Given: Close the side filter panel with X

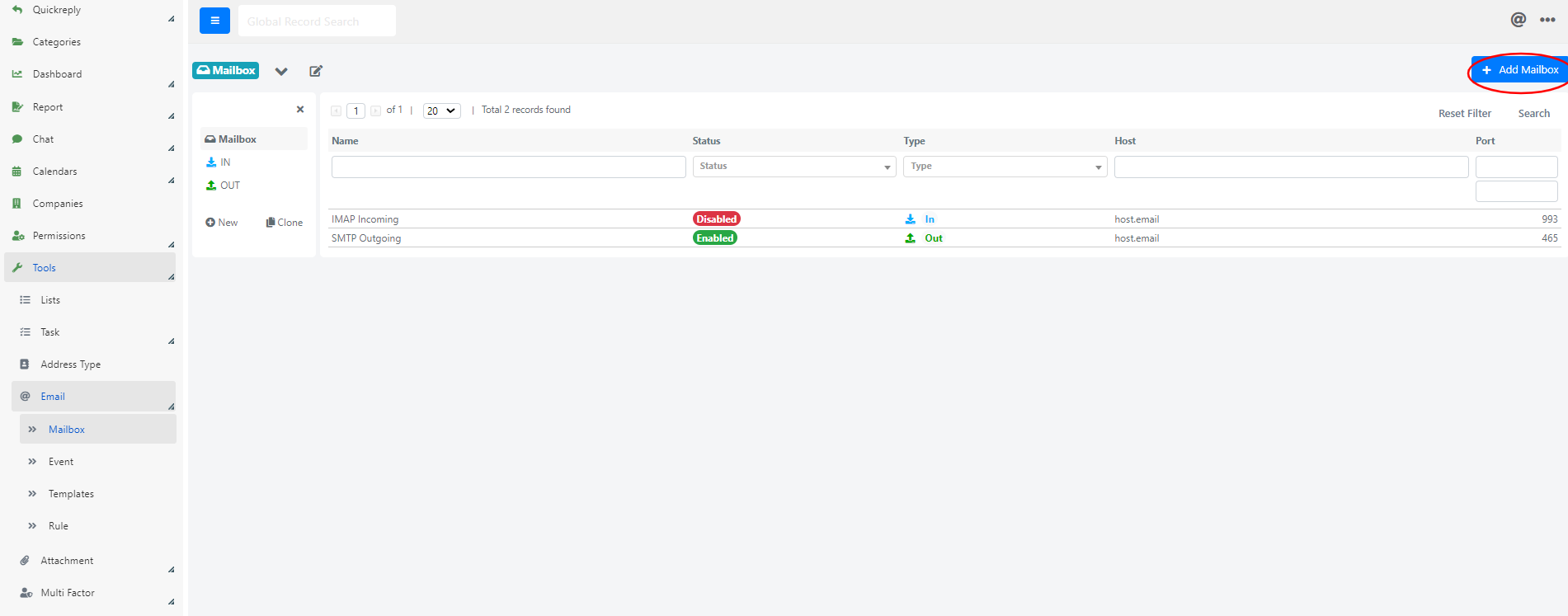Looking at the screenshot, I should (x=300, y=109).
